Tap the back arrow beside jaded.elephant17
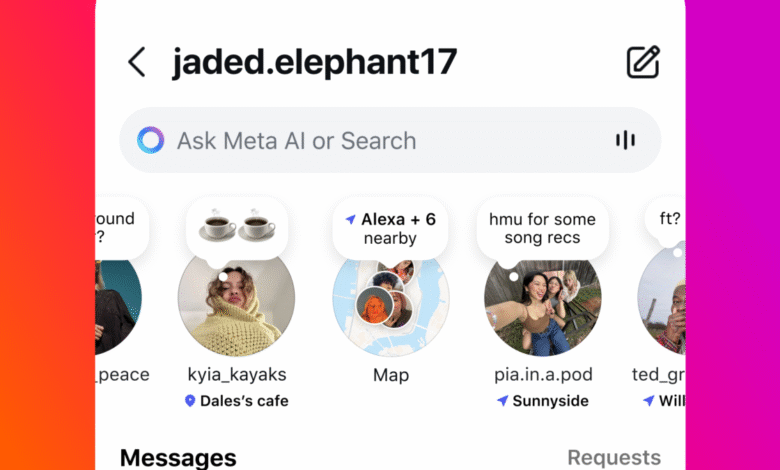Image resolution: width=780 pixels, height=470 pixels. 137,62
